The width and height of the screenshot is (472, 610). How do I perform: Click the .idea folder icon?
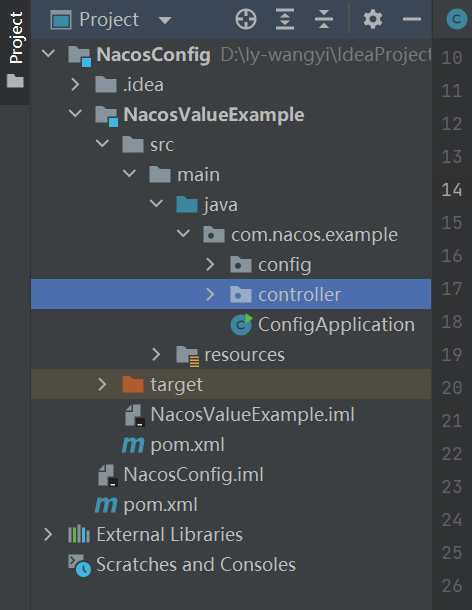point(106,84)
